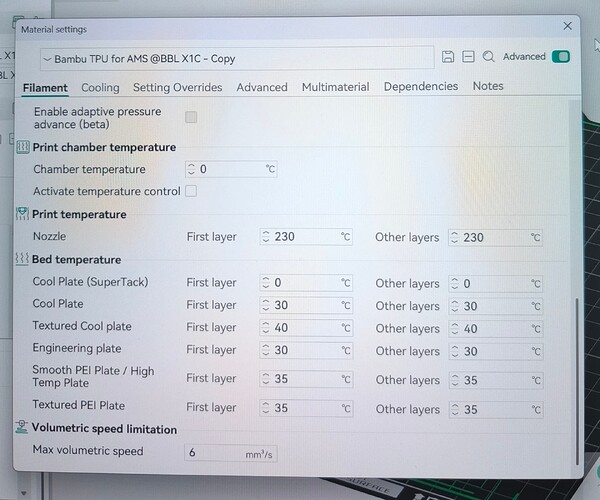Screen dimensions: 600x500
Task: Toggle the Advanced mode switch
Action: [561, 57]
